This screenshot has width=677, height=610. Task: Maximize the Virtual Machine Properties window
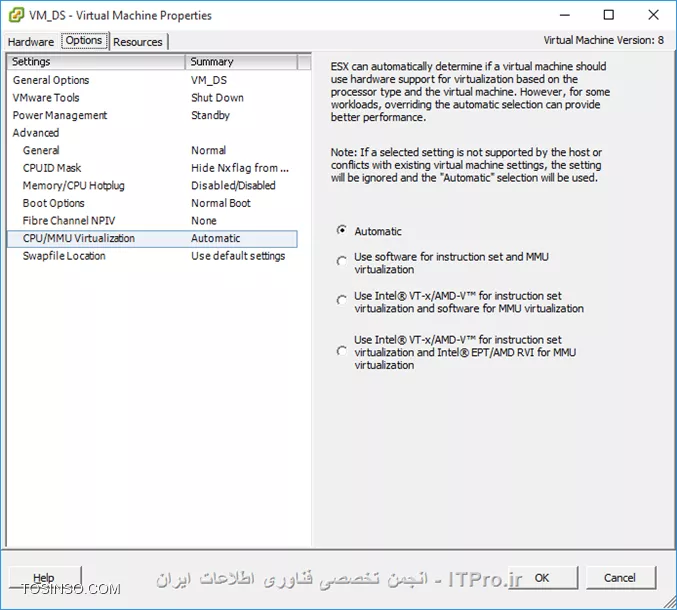click(x=609, y=15)
